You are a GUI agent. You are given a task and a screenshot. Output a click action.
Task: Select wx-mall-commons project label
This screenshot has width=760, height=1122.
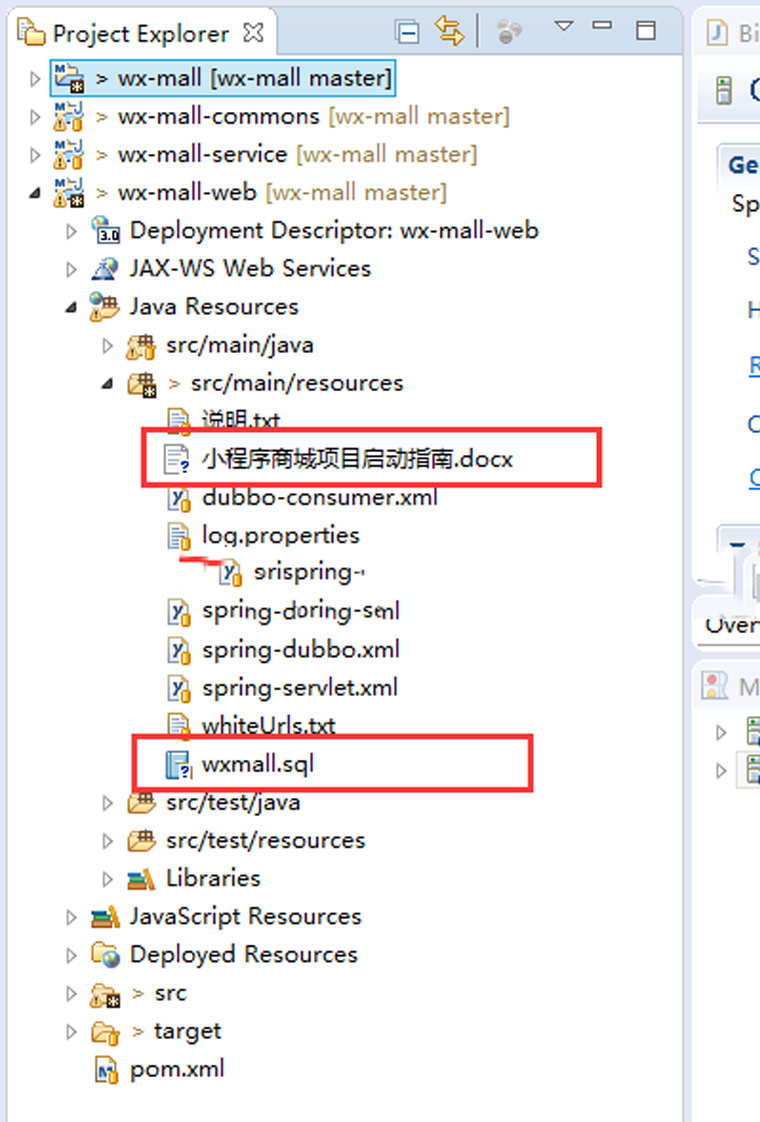[x=218, y=116]
